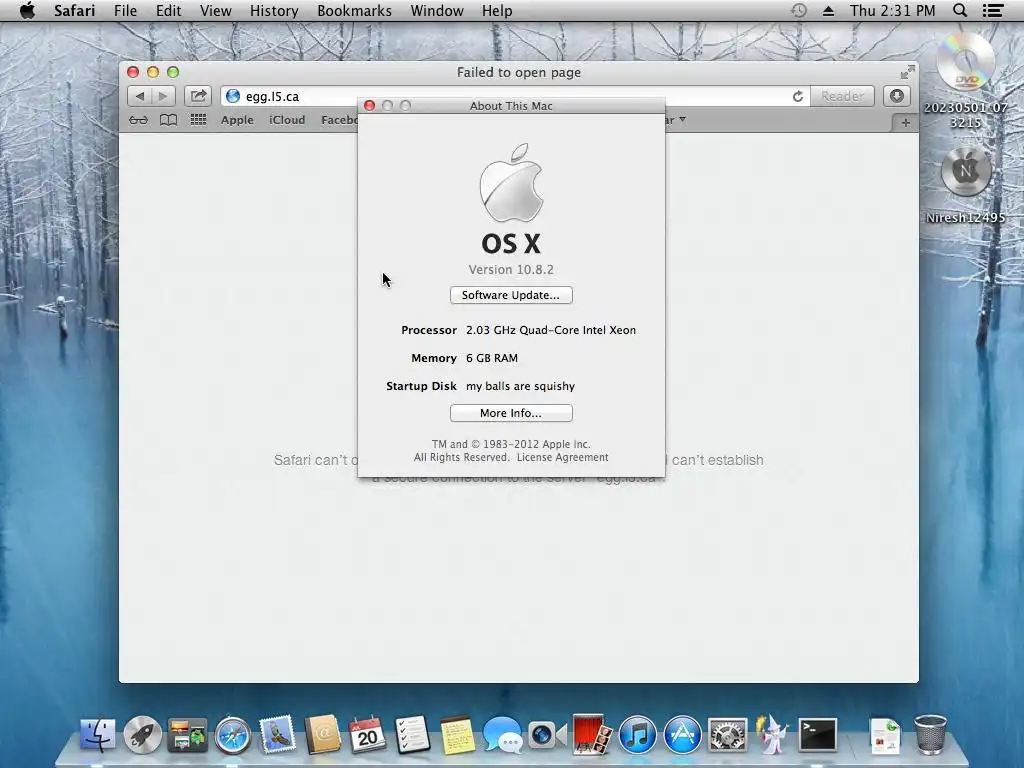The height and width of the screenshot is (768, 1024).
Task: Close the About This Mac window
Action: [369, 105]
